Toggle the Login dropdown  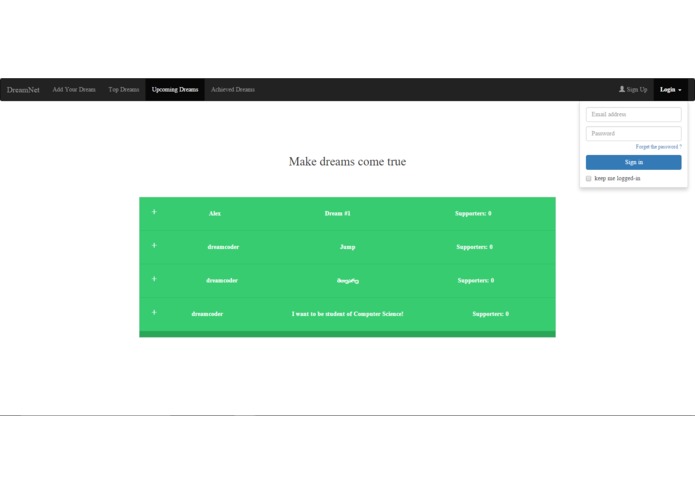[x=671, y=89]
